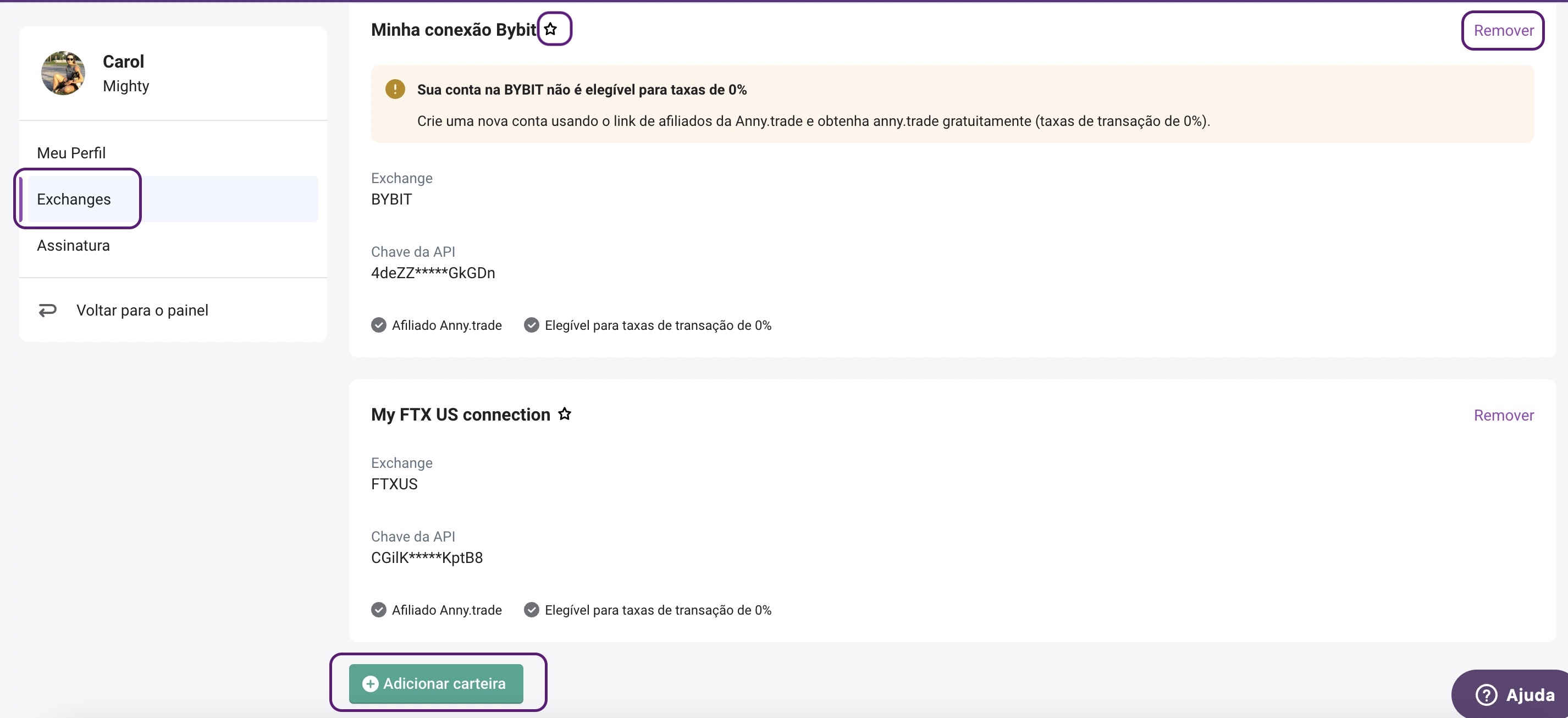
Task: Star the Minha conexão Bybit connection
Action: pos(551,29)
